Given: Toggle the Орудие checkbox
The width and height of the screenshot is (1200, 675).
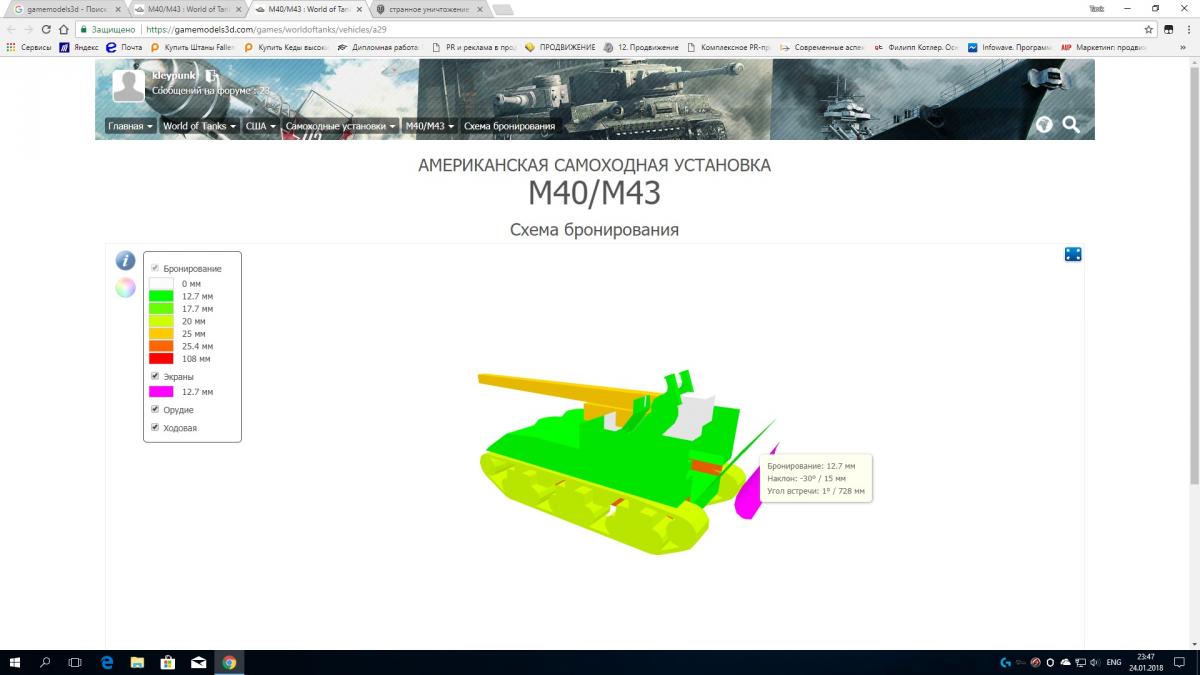Looking at the screenshot, I should (154, 409).
